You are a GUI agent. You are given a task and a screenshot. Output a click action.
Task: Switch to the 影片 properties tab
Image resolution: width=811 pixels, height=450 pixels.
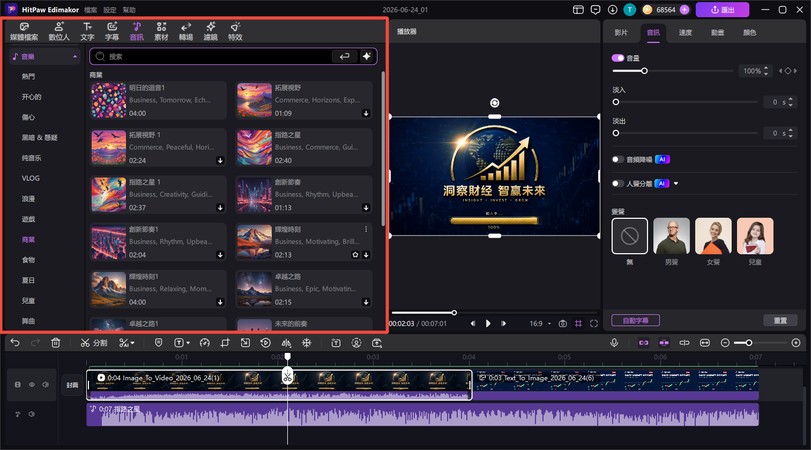coord(621,33)
